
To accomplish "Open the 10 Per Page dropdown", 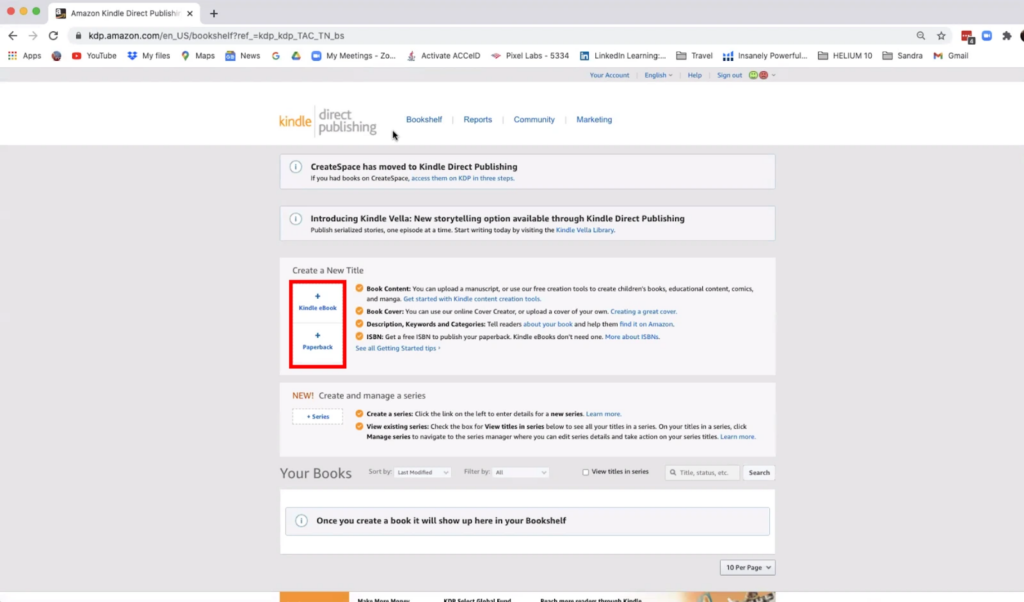I will (748, 567).
